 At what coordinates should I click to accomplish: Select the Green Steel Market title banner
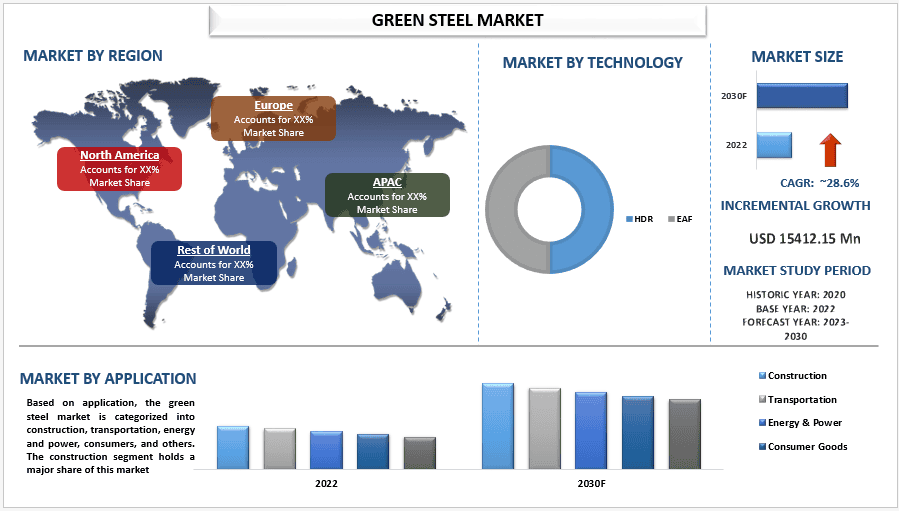pyautogui.click(x=458, y=21)
